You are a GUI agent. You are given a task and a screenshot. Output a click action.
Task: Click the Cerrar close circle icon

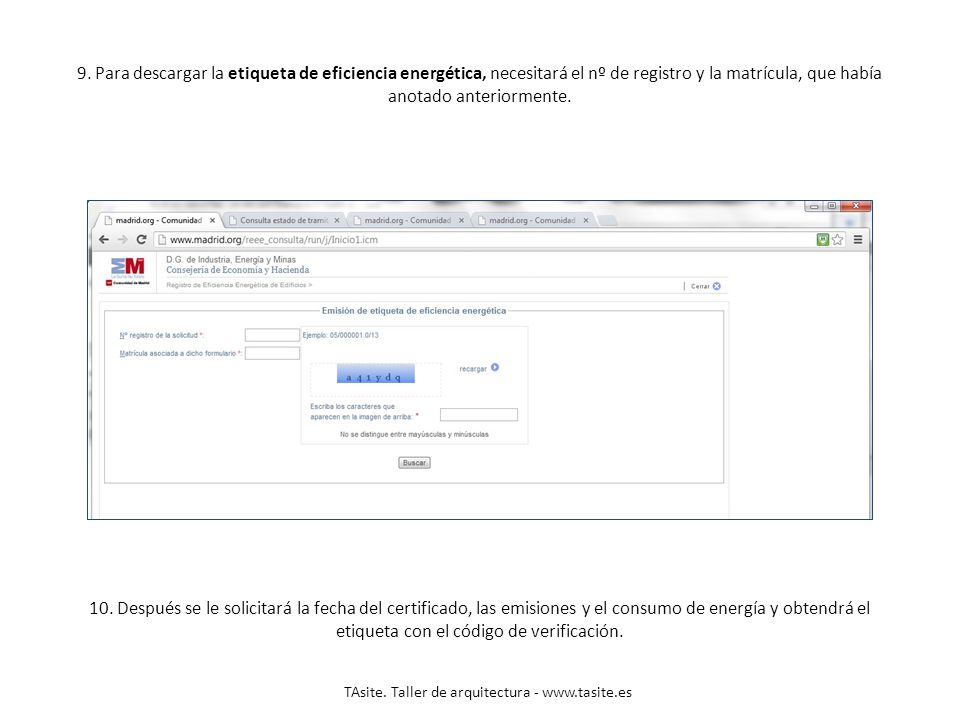[717, 286]
